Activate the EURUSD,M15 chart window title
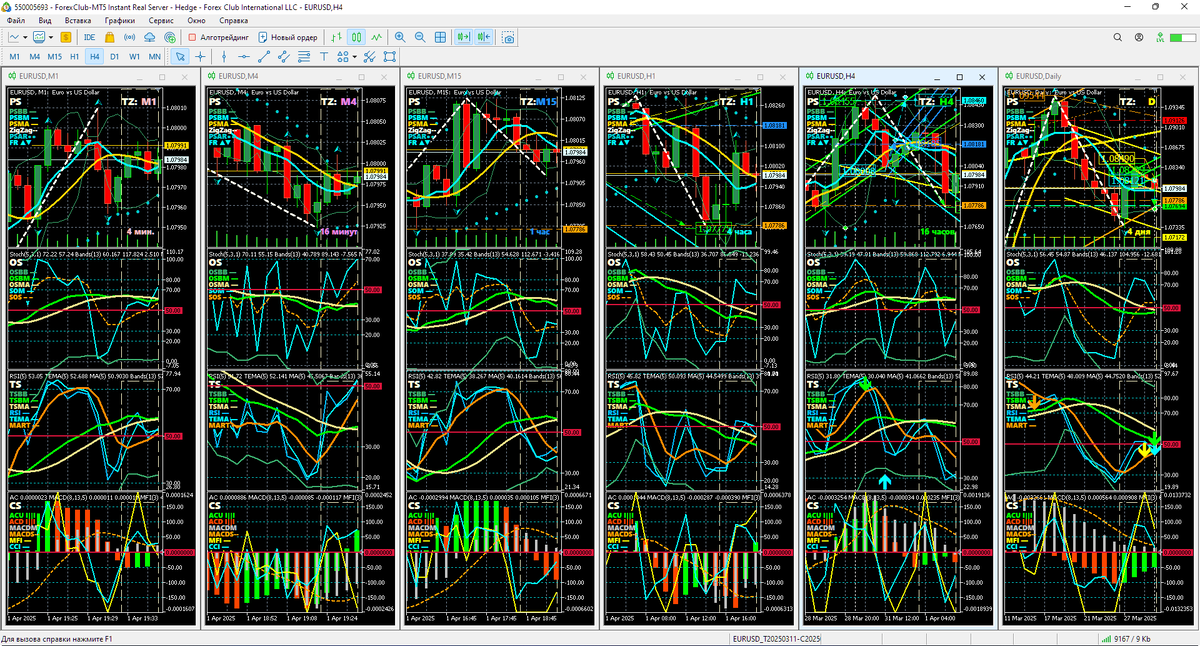The height and width of the screenshot is (646, 1200). pos(440,76)
